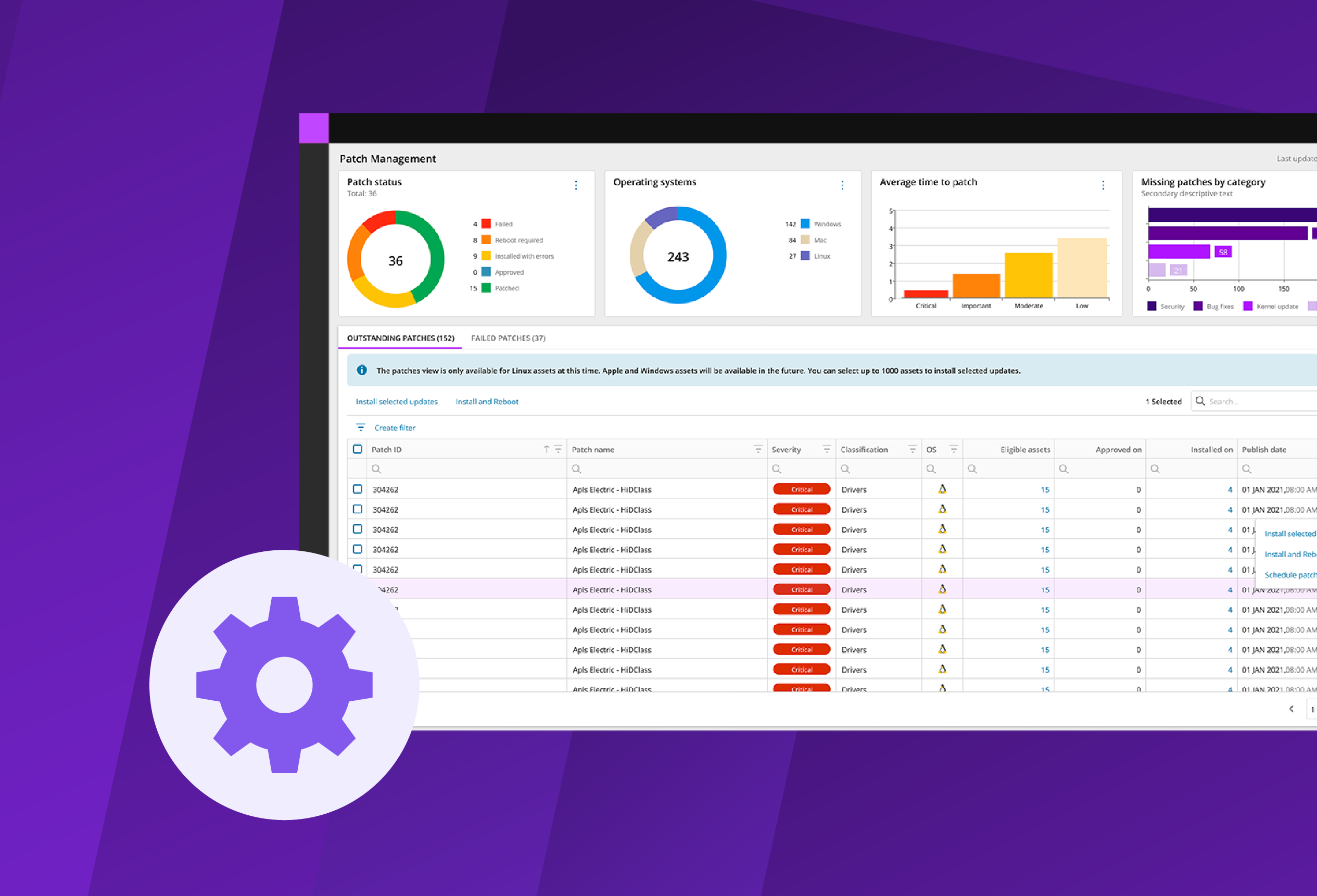1317x896 pixels.
Task: Check the first row's 304262 checkbox
Action: (x=358, y=488)
